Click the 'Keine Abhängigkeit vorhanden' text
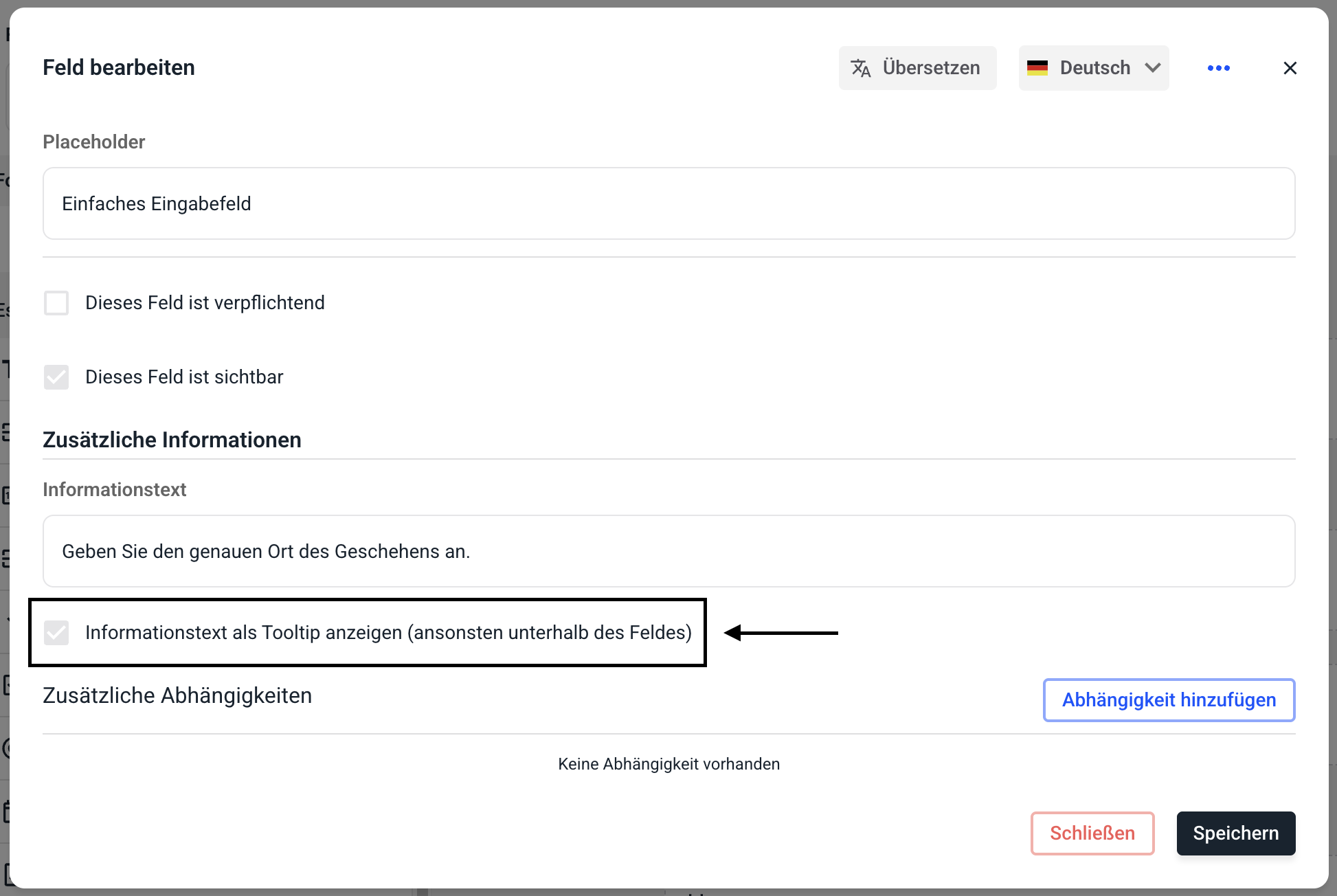The image size is (1337, 896). (x=668, y=764)
